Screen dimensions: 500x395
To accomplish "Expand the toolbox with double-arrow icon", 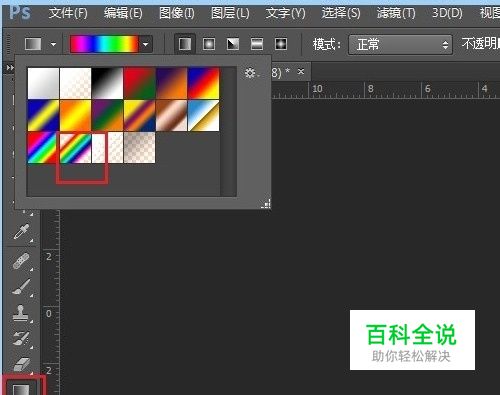I will [x=10, y=68].
